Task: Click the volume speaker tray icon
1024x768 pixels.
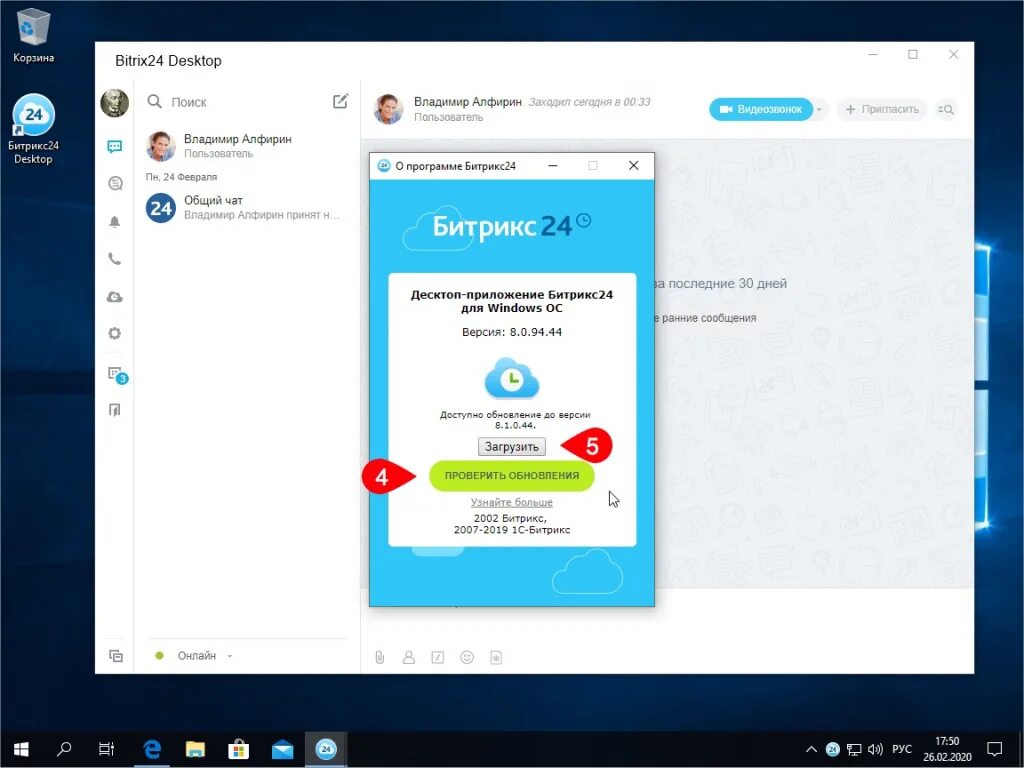Action: click(x=875, y=749)
